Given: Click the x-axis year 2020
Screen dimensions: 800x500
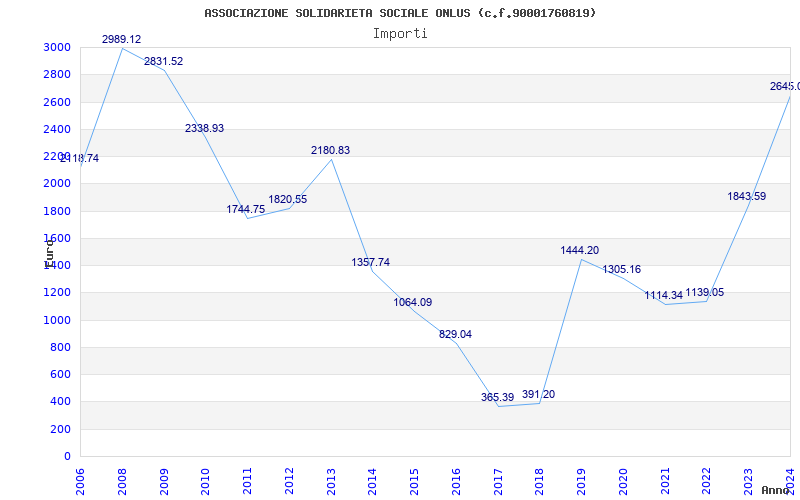Looking at the screenshot, I should point(623,482).
